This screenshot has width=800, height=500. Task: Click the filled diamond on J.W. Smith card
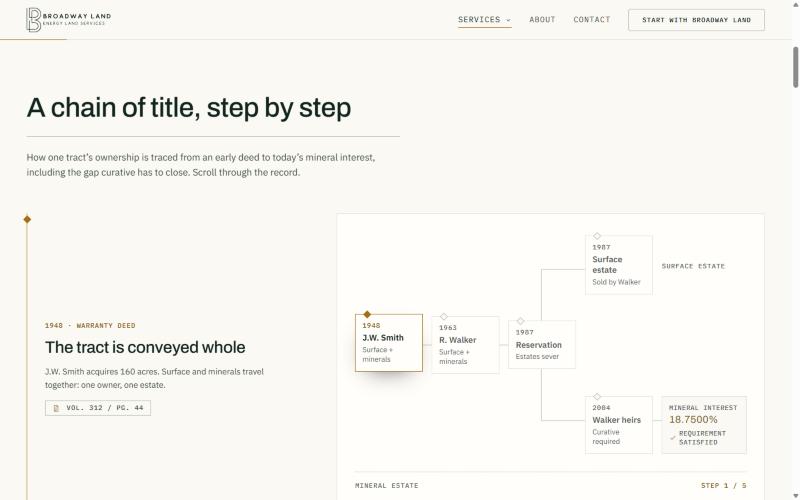coord(367,314)
